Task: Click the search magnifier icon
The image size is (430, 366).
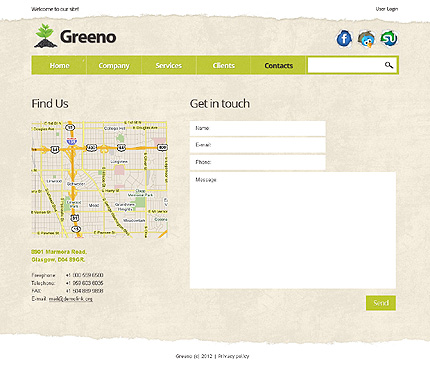Action: [389, 65]
